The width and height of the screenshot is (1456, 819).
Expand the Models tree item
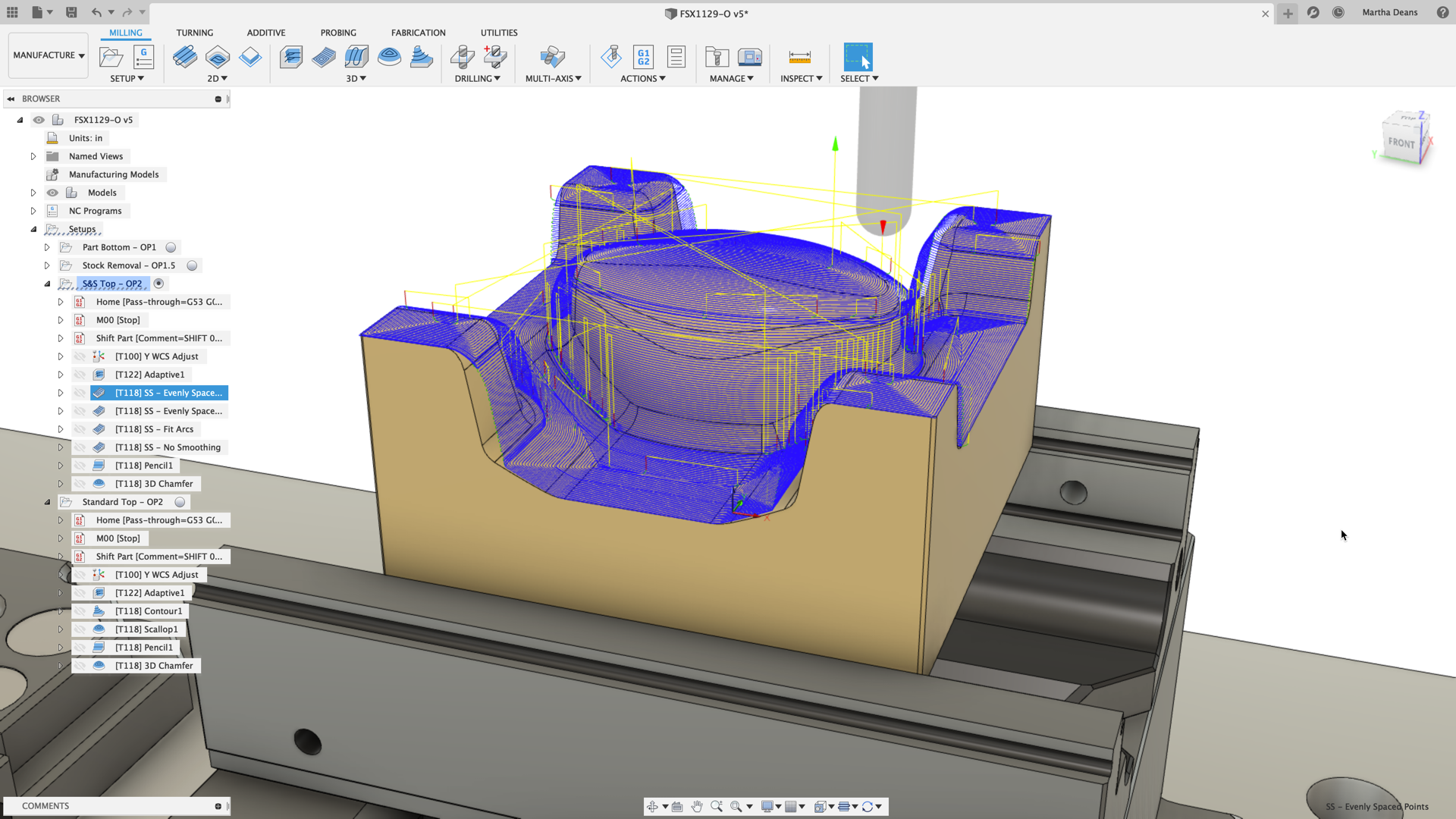tap(33, 192)
